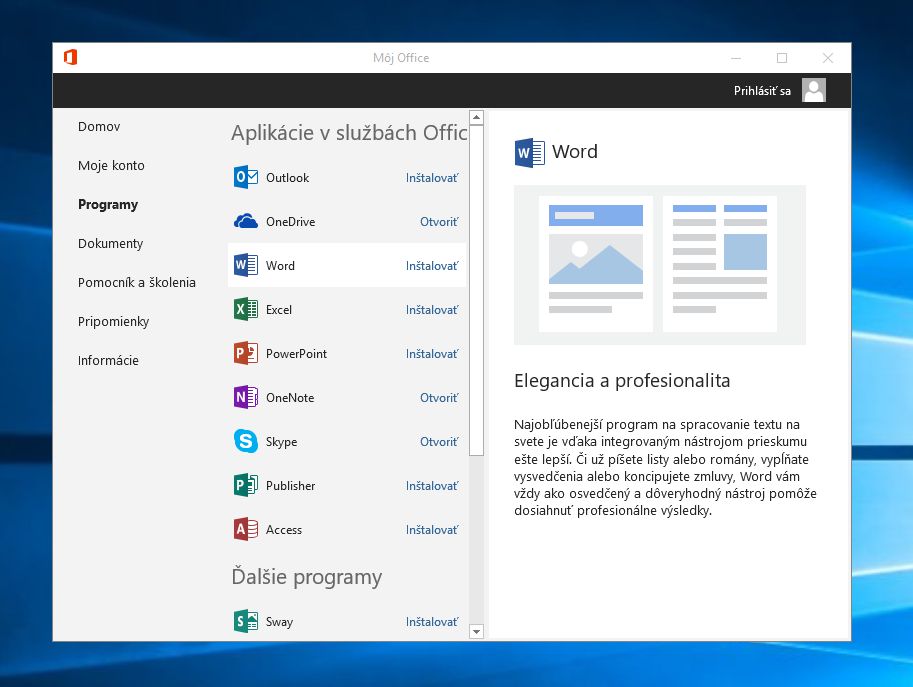Select the Skype row label
913x687 pixels.
tap(282, 442)
